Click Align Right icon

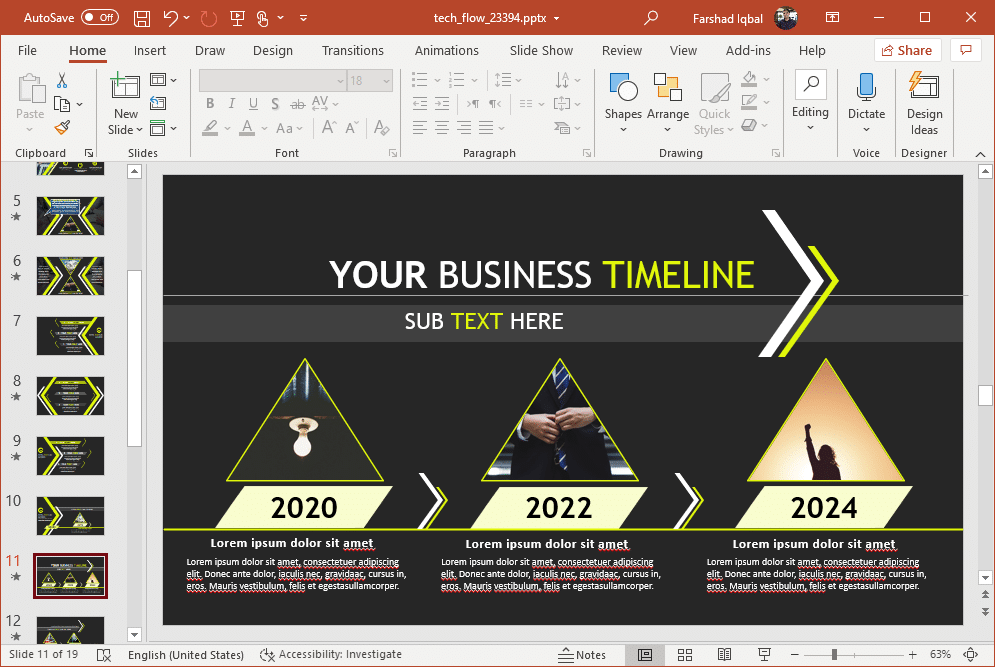[x=465, y=128]
